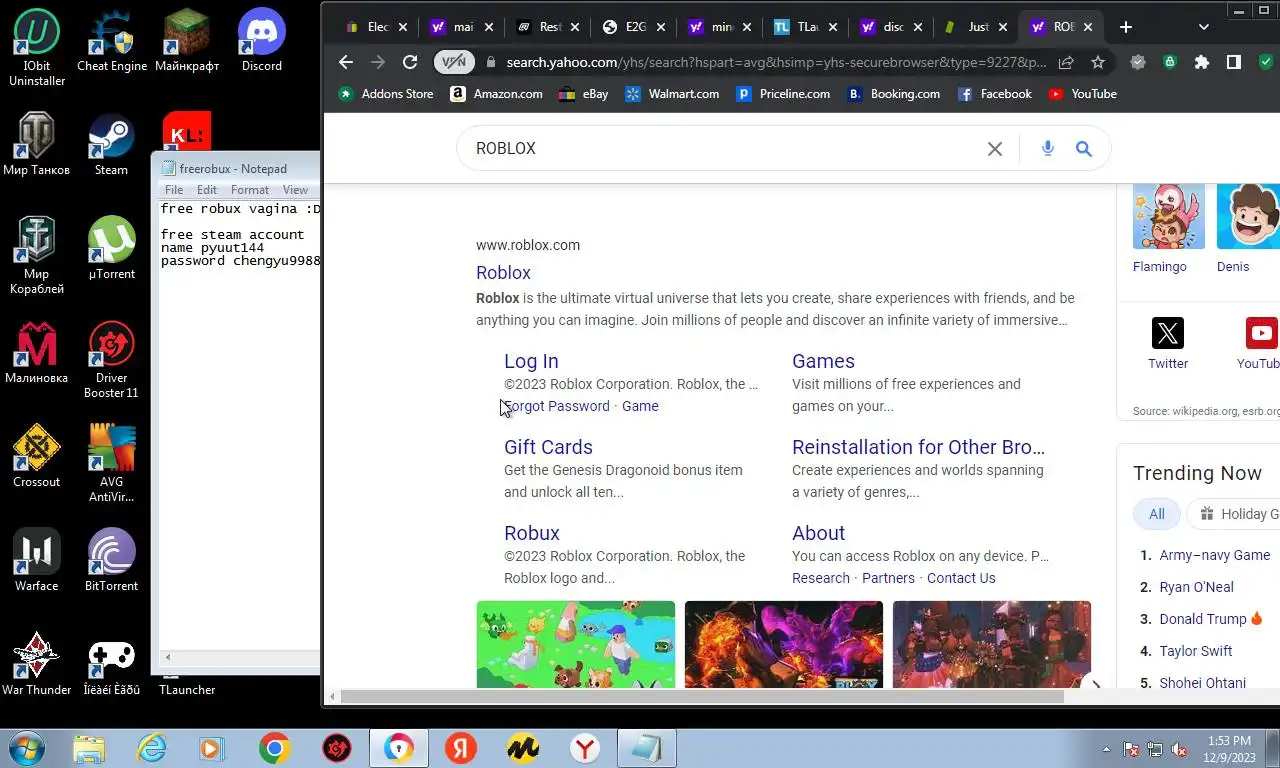Image resolution: width=1280 pixels, height=768 pixels.
Task: Click the blue search magnifier button
Action: (x=1084, y=149)
